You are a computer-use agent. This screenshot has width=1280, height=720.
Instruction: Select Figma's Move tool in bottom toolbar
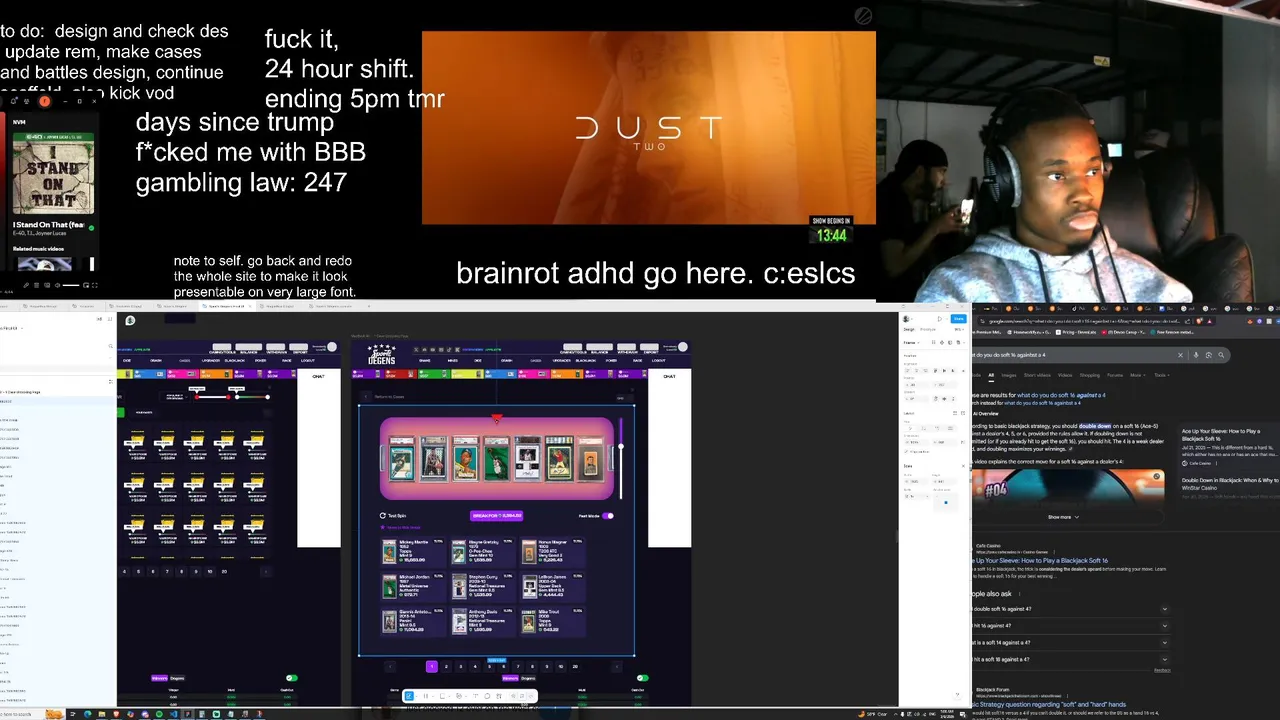click(409, 696)
